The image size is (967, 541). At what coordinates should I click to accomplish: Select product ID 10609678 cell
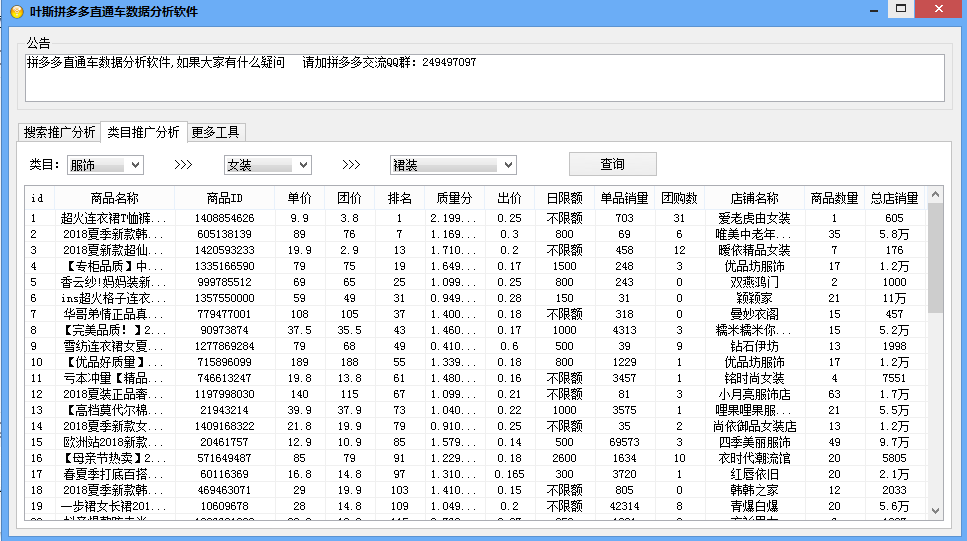(224, 506)
